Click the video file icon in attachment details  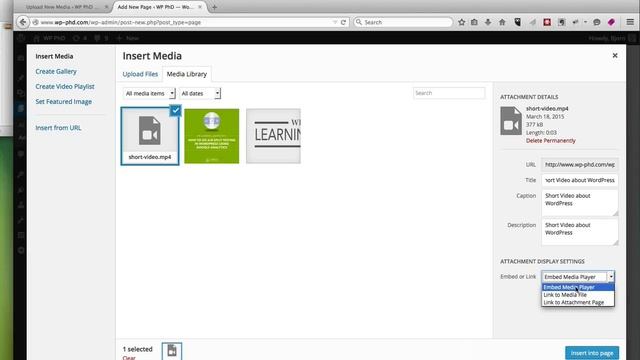coord(511,121)
